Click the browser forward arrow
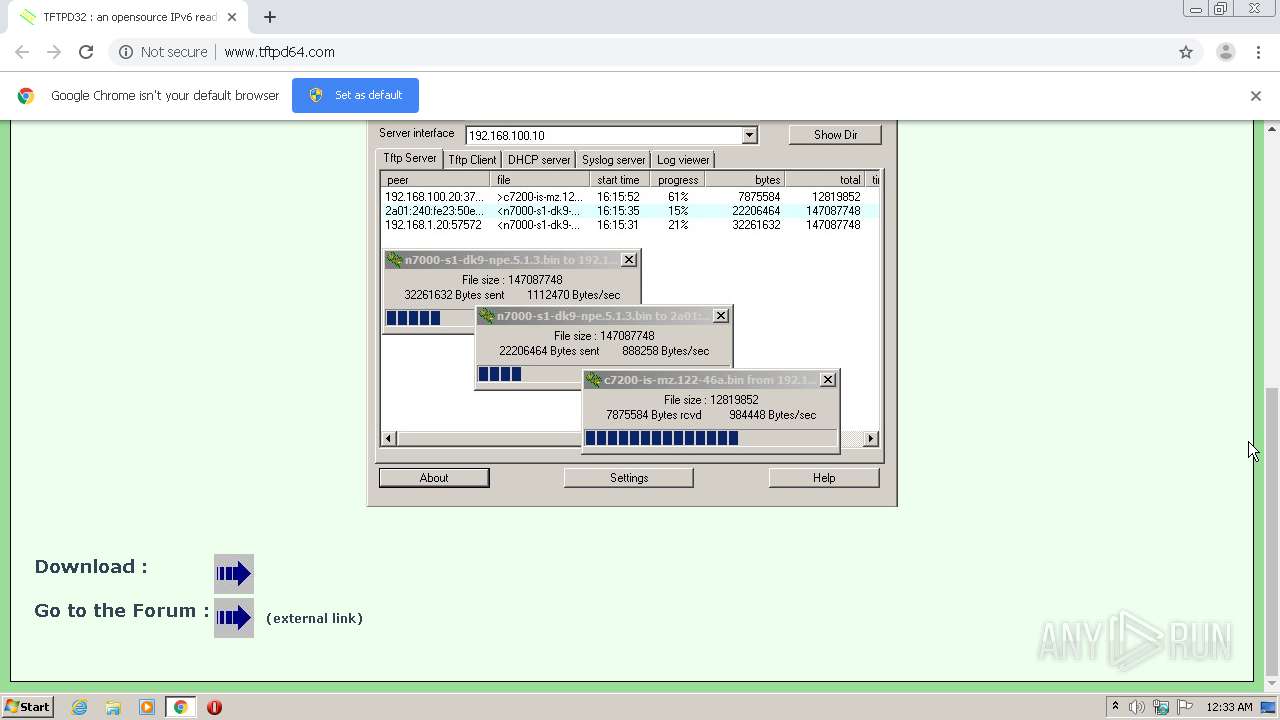The height and width of the screenshot is (720, 1280). [x=54, y=52]
